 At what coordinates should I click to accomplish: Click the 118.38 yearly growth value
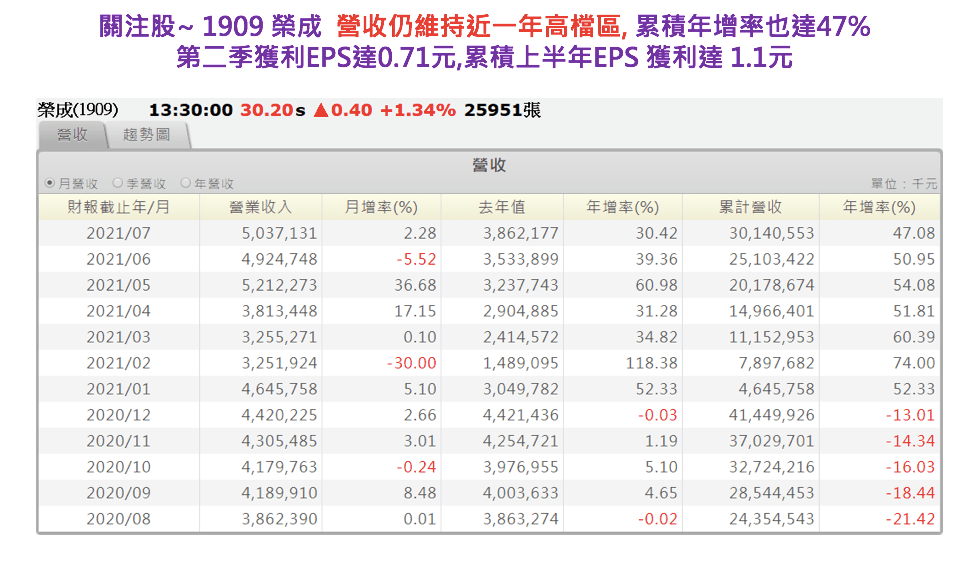click(651, 363)
